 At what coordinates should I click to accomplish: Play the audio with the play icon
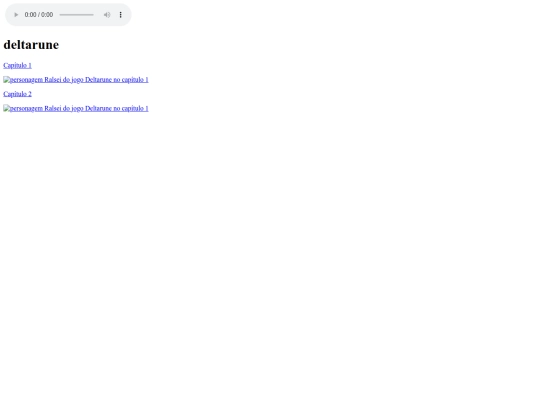(16, 15)
